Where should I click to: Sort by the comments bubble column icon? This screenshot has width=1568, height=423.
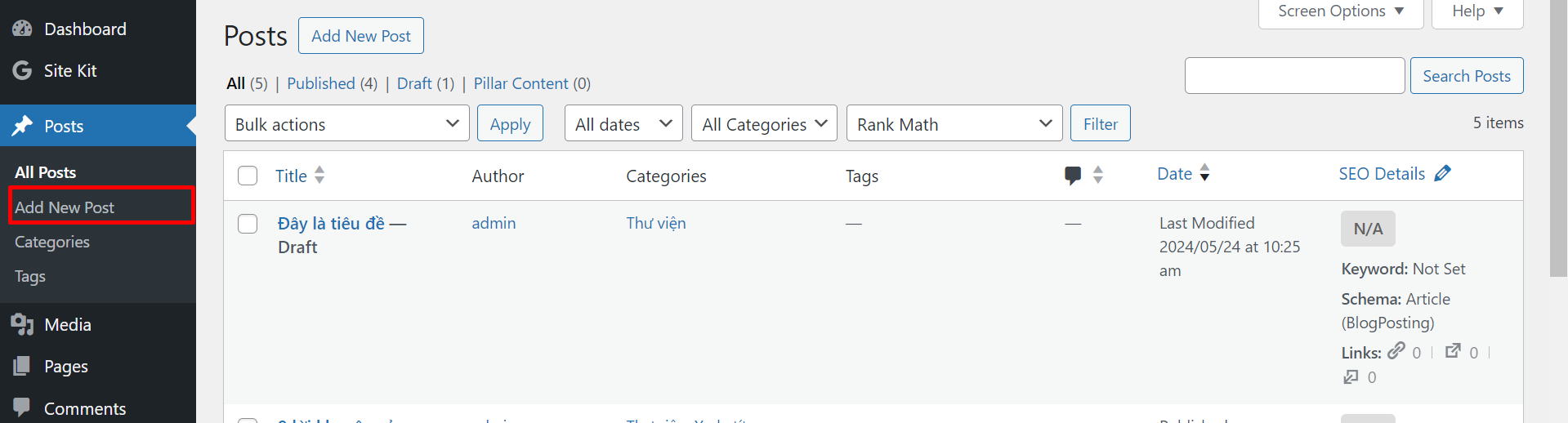tap(1073, 176)
